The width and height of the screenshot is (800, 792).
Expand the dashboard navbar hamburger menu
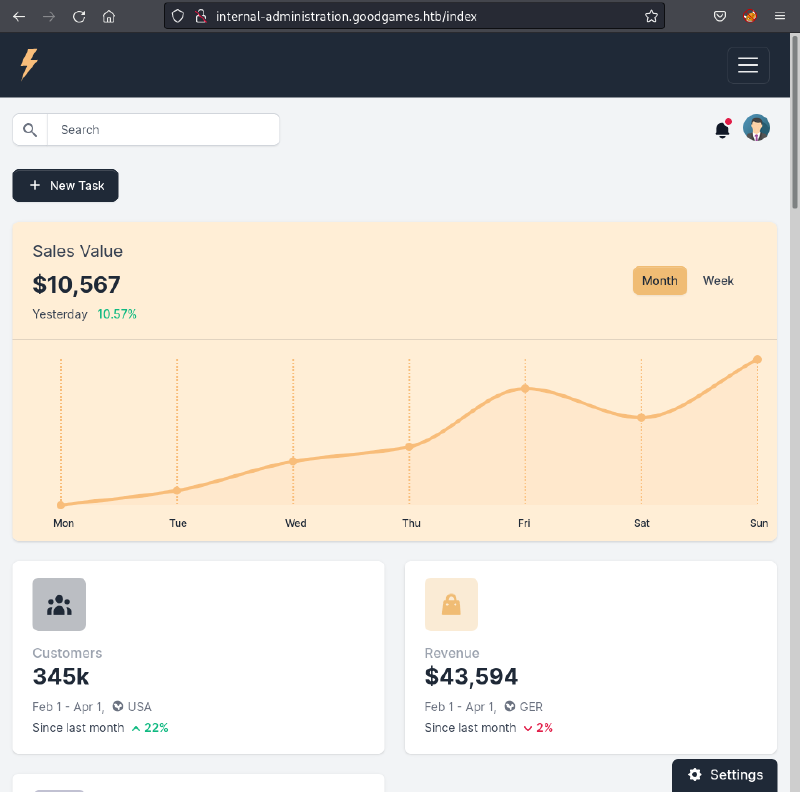[748, 64]
